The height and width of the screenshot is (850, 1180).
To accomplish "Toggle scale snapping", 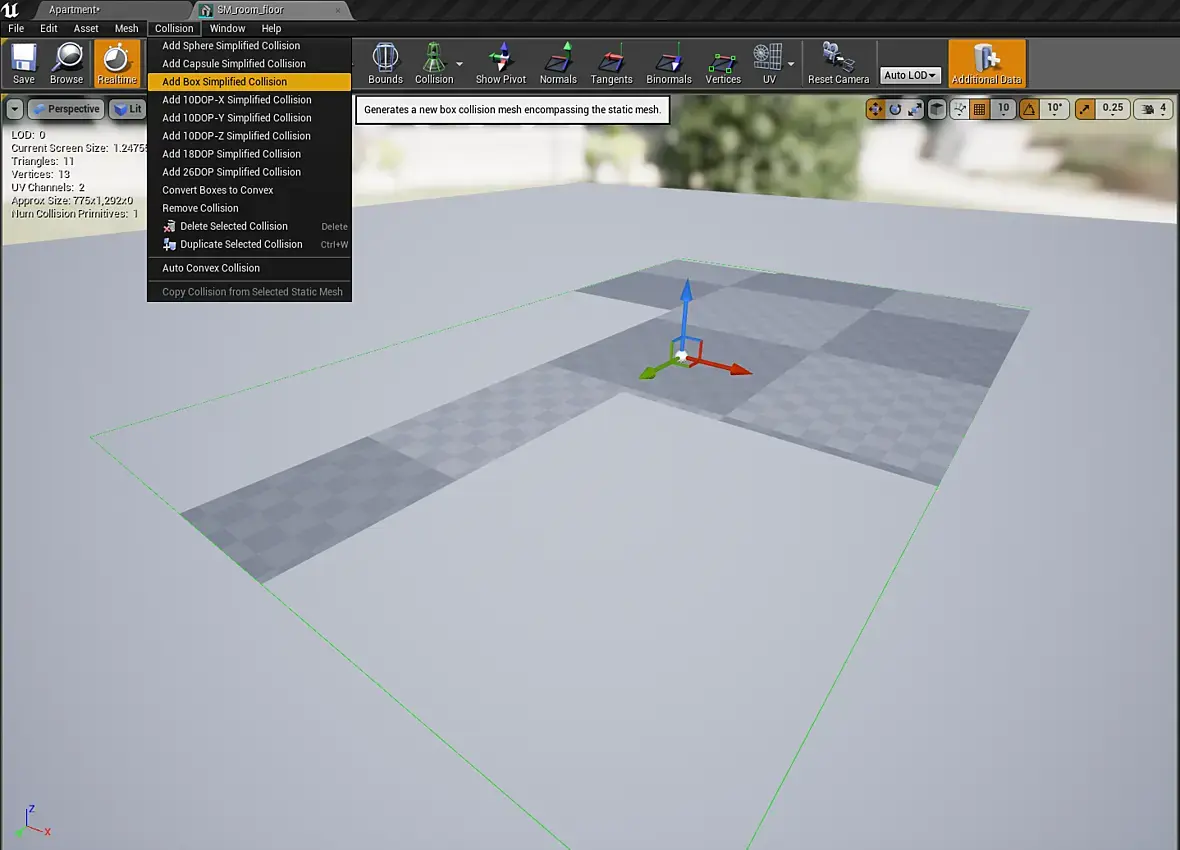I will pyautogui.click(x=1084, y=109).
